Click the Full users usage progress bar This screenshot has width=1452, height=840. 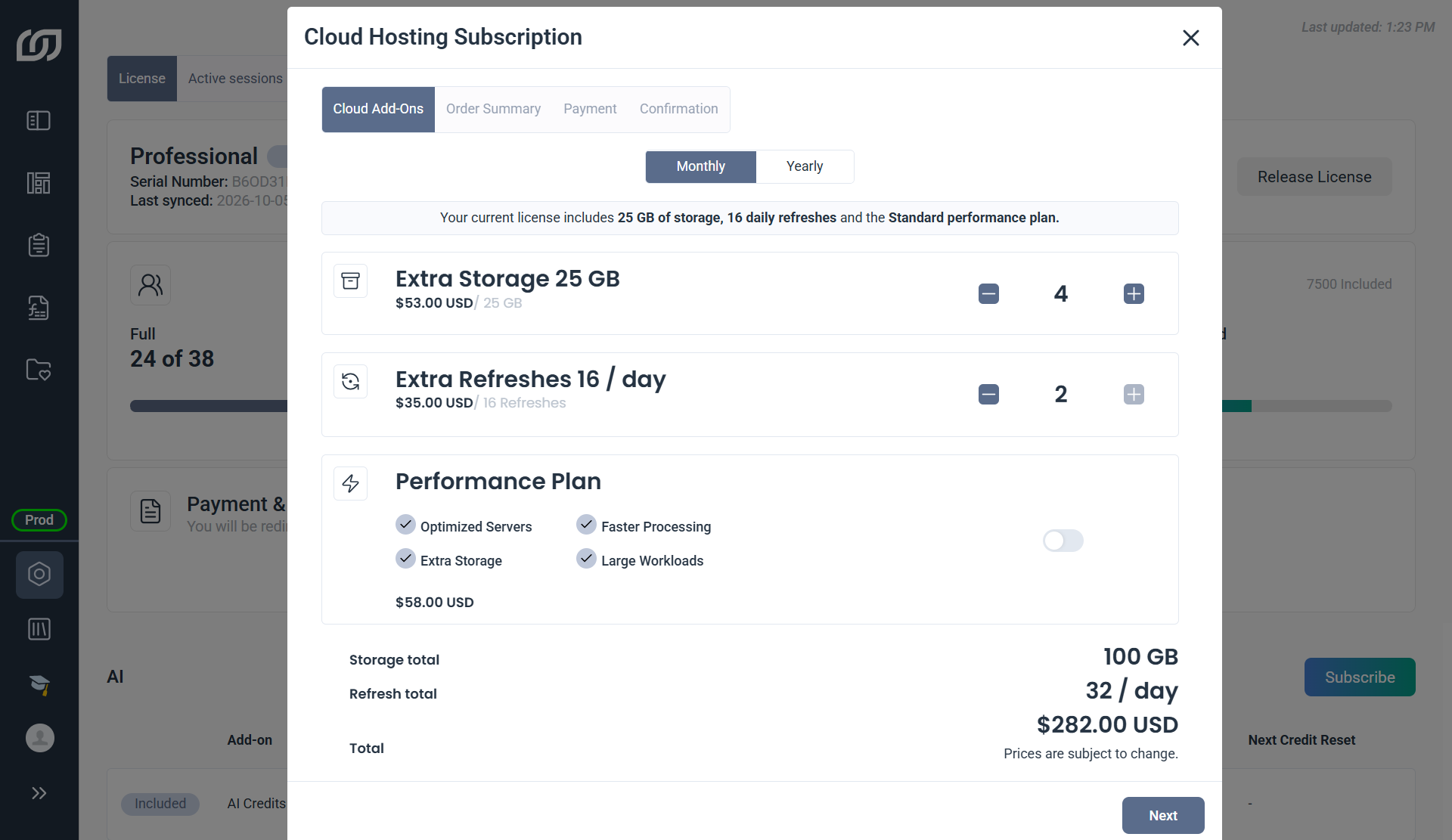(x=209, y=407)
